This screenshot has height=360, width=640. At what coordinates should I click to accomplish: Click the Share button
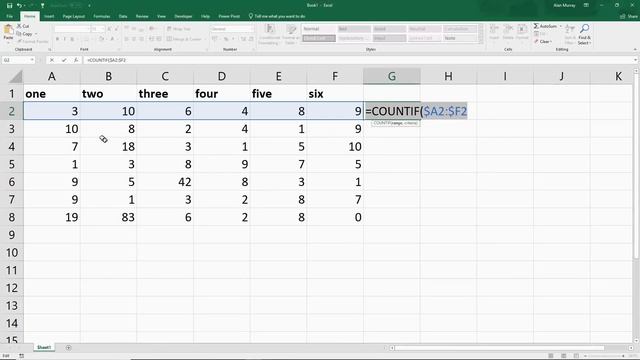pos(629,16)
